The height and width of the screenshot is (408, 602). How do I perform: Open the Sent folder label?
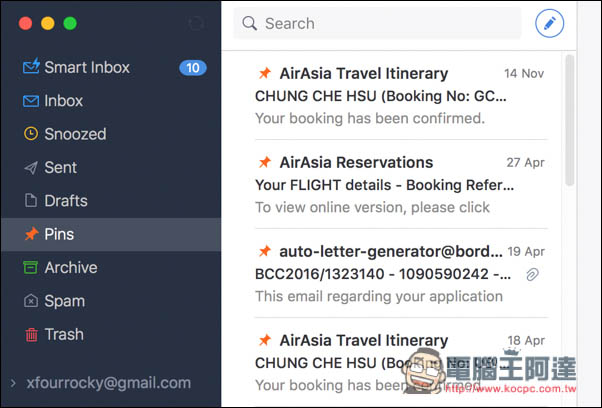pyautogui.click(x=61, y=167)
